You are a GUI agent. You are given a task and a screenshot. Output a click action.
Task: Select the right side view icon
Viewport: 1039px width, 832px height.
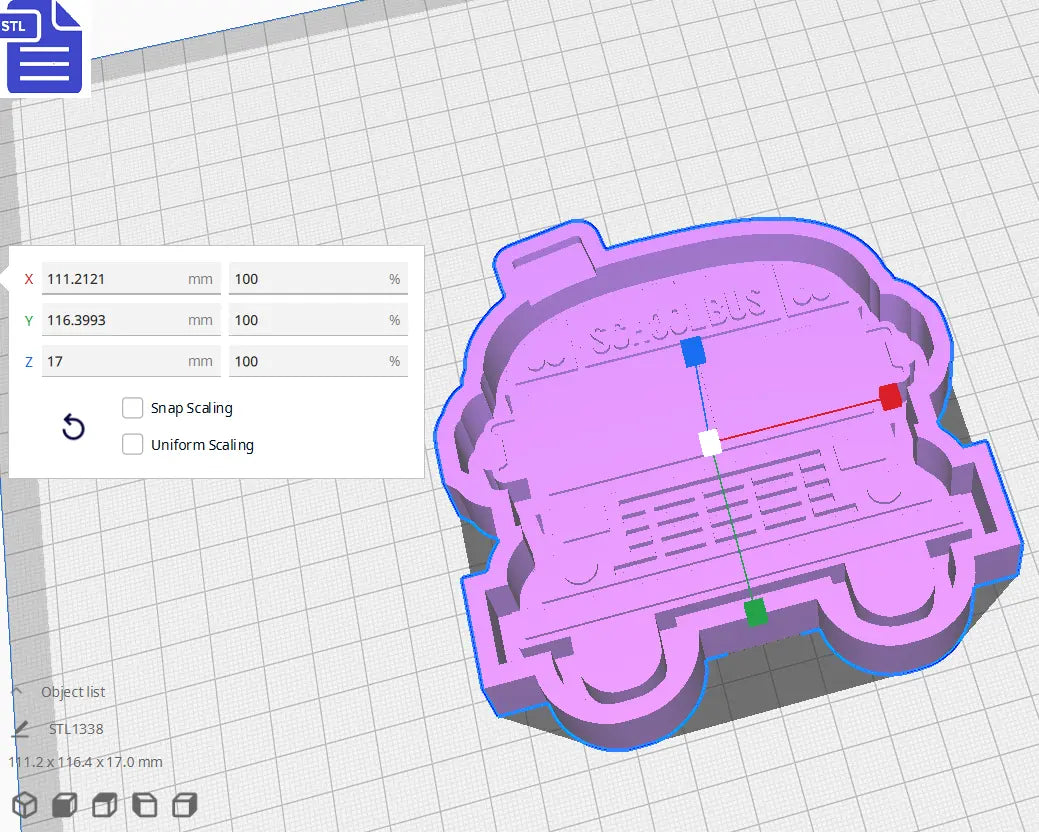tap(184, 805)
